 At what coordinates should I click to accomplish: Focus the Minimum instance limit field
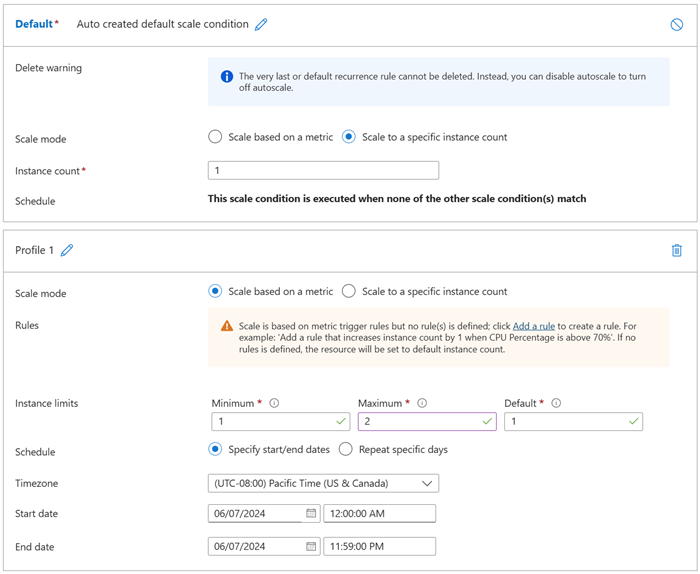(x=281, y=421)
